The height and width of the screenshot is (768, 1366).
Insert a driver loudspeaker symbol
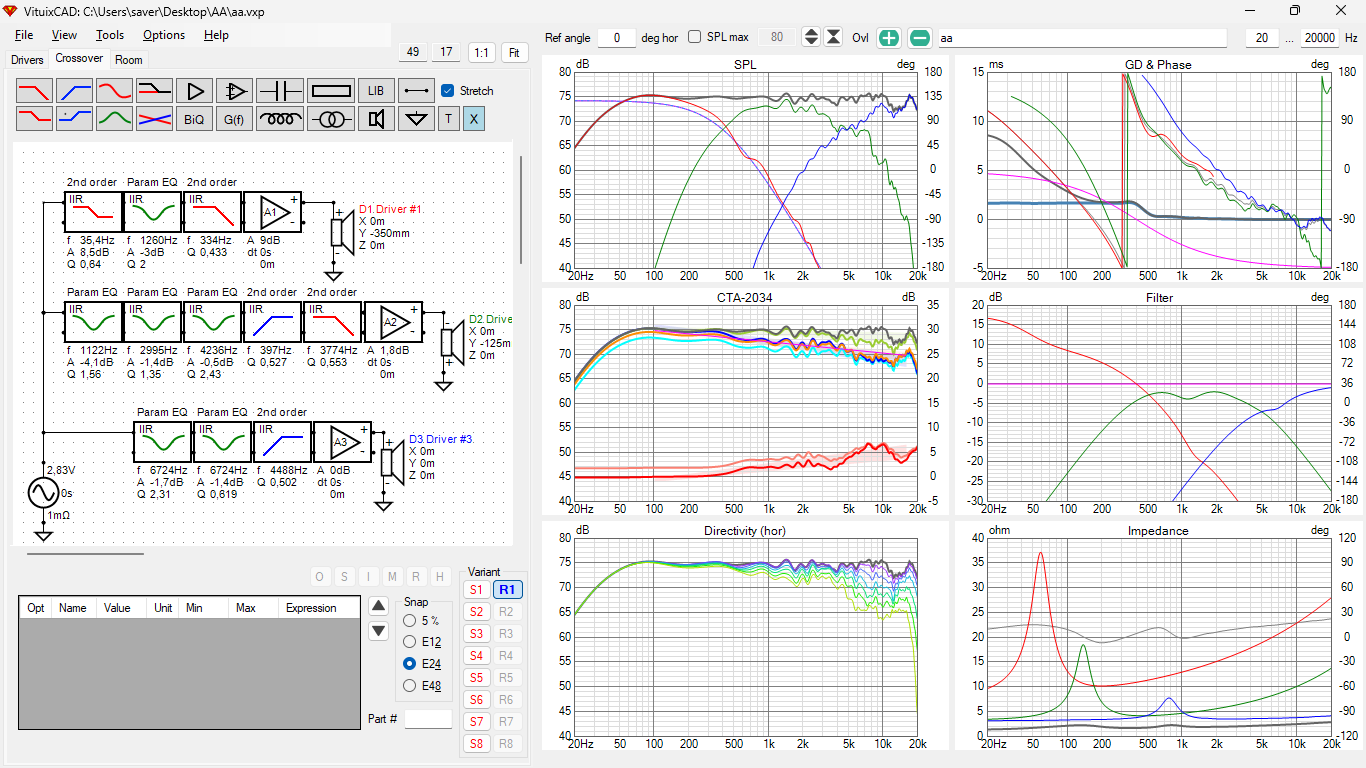click(x=376, y=119)
